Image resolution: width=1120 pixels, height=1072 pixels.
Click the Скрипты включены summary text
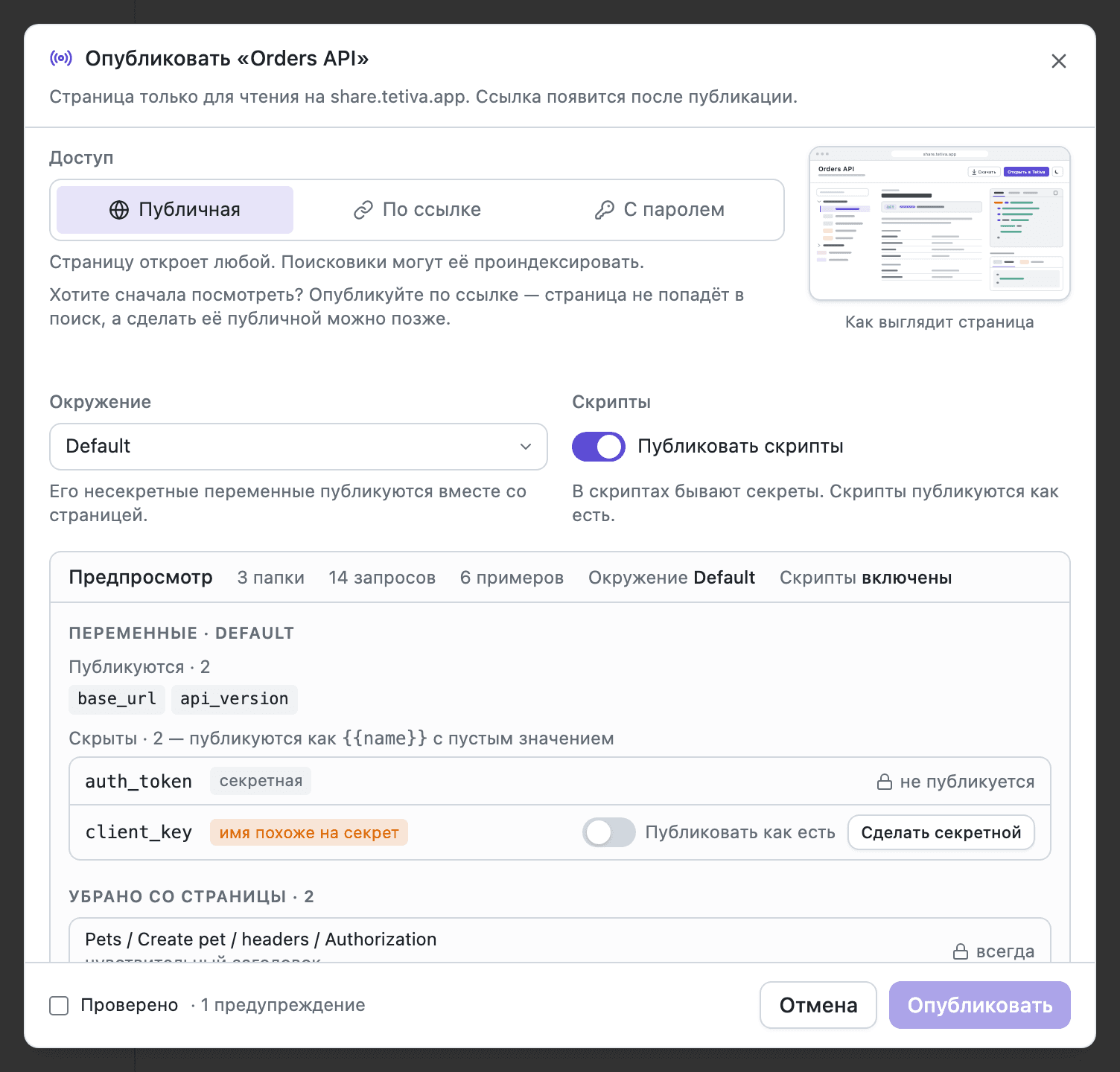coord(865,578)
